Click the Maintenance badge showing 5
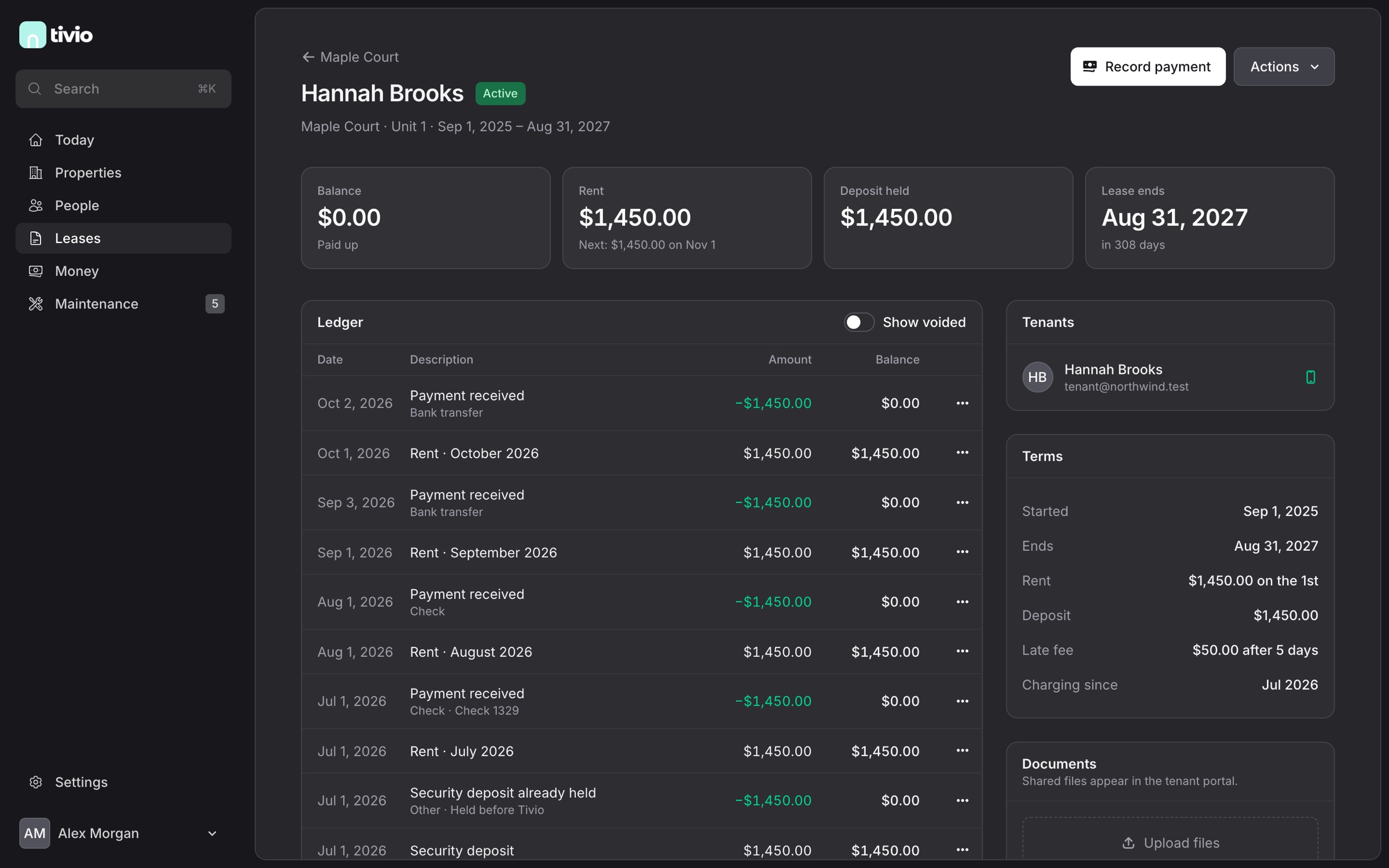This screenshot has width=1389, height=868. (x=215, y=304)
